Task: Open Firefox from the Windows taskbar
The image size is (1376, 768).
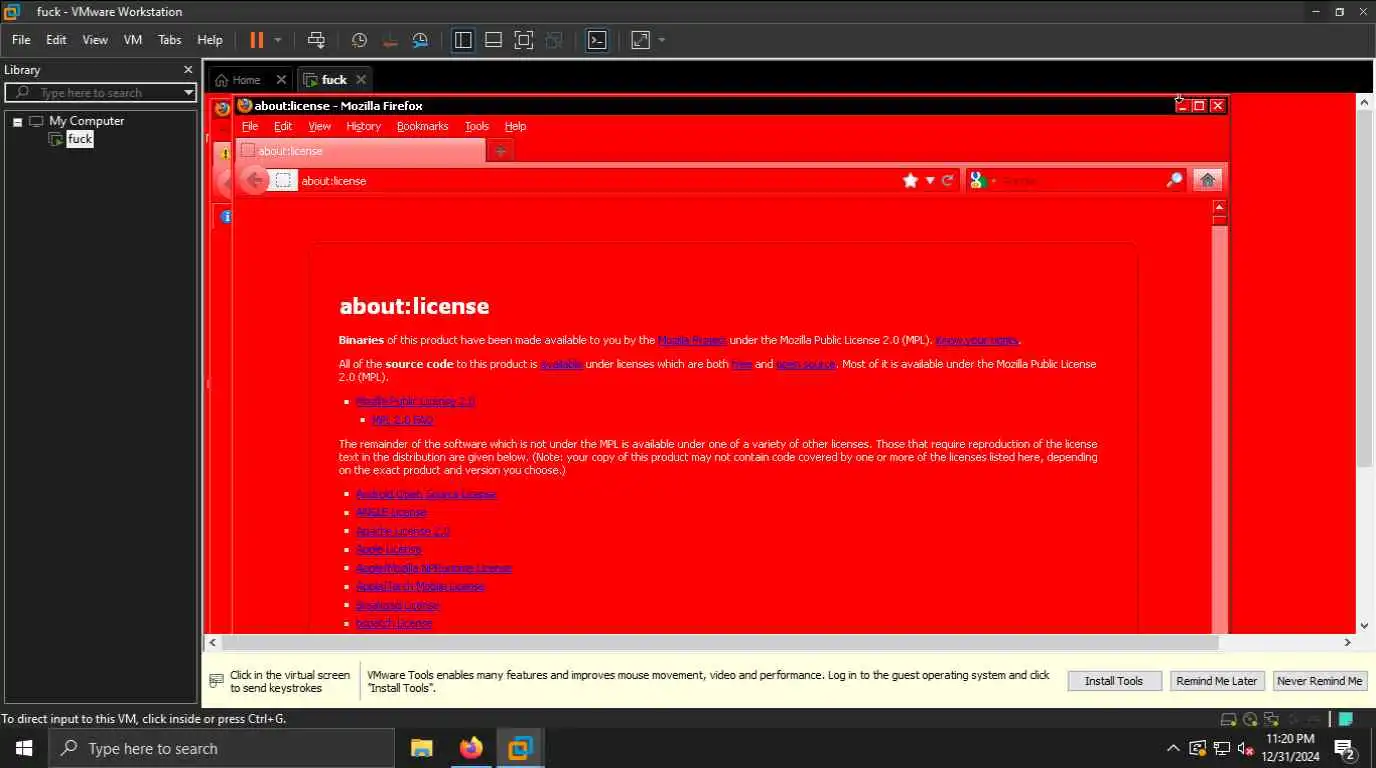Action: 471,748
